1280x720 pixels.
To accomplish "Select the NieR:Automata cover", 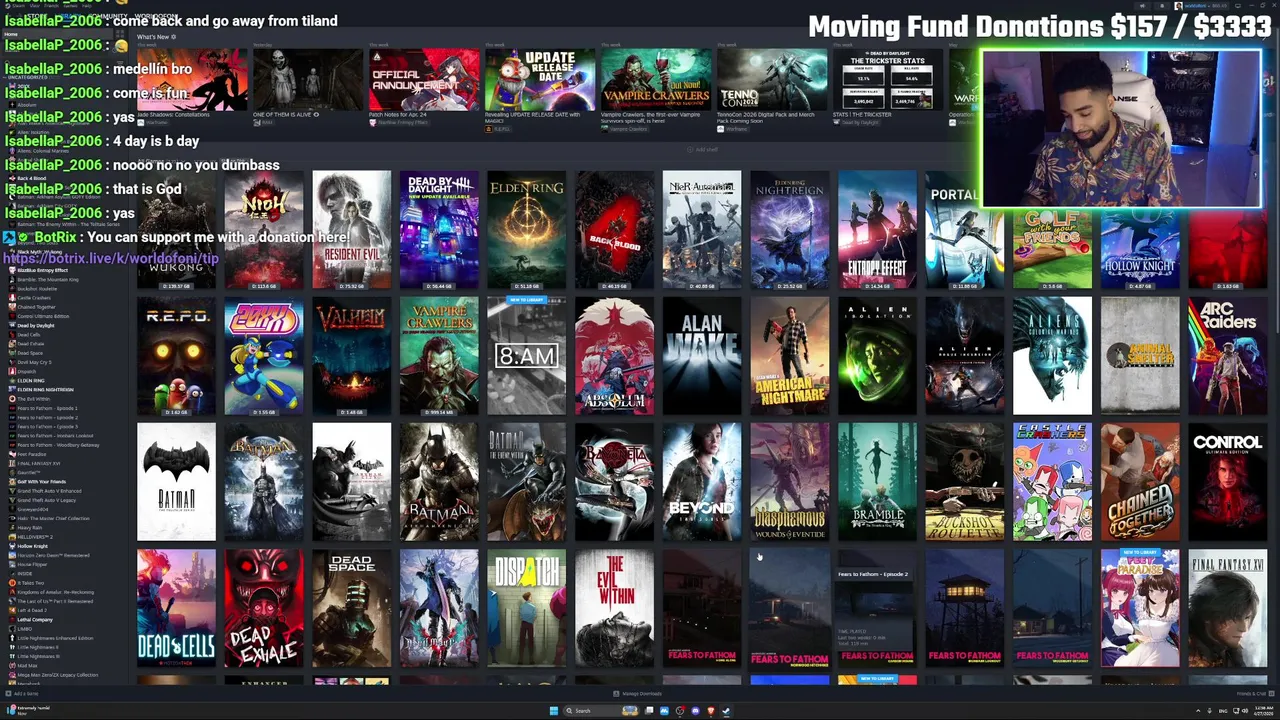I will 702,230.
